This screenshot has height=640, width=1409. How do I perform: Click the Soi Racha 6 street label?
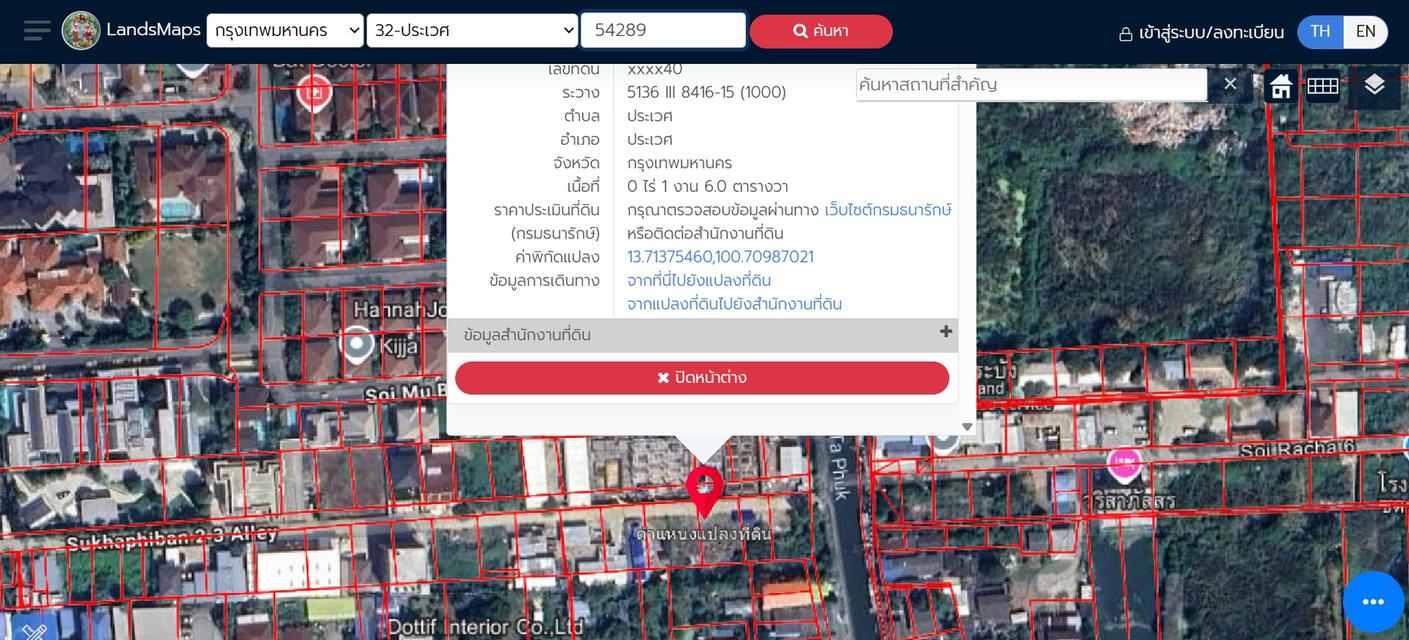coord(1297,449)
